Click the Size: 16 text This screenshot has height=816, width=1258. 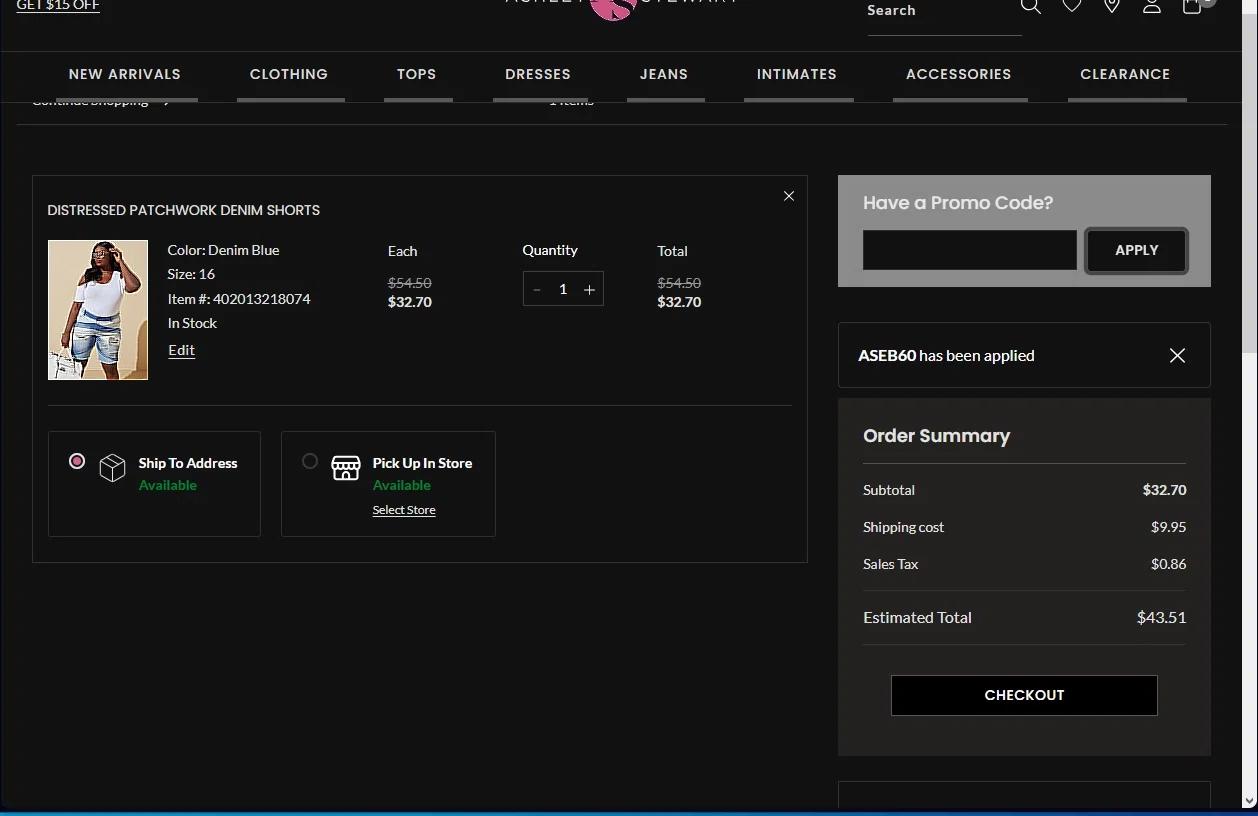click(191, 274)
